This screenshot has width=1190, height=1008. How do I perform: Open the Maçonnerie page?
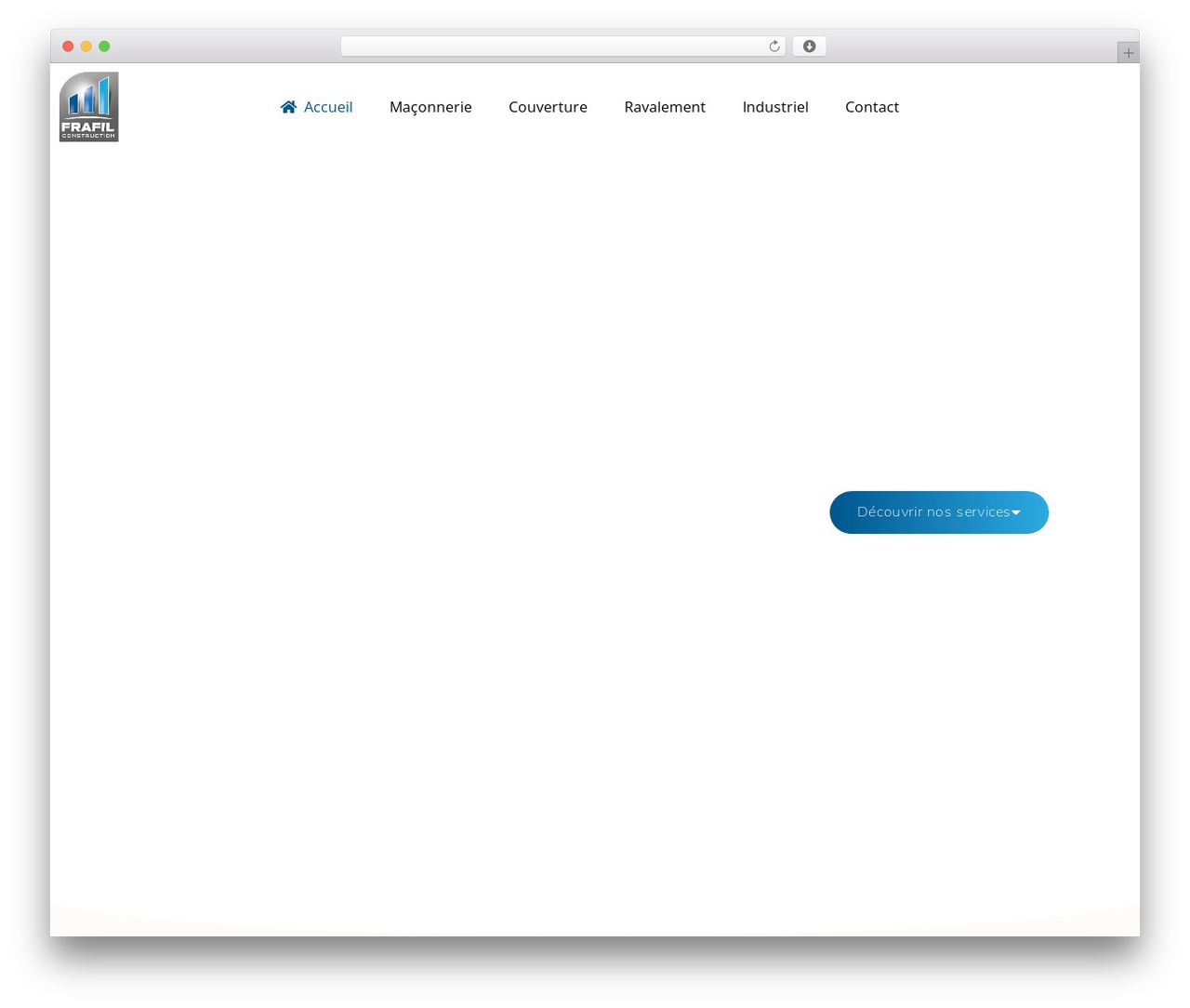click(x=430, y=107)
